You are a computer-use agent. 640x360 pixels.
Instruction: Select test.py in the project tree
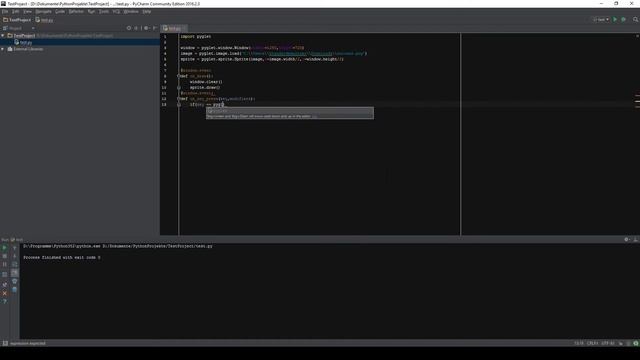click(x=26, y=42)
